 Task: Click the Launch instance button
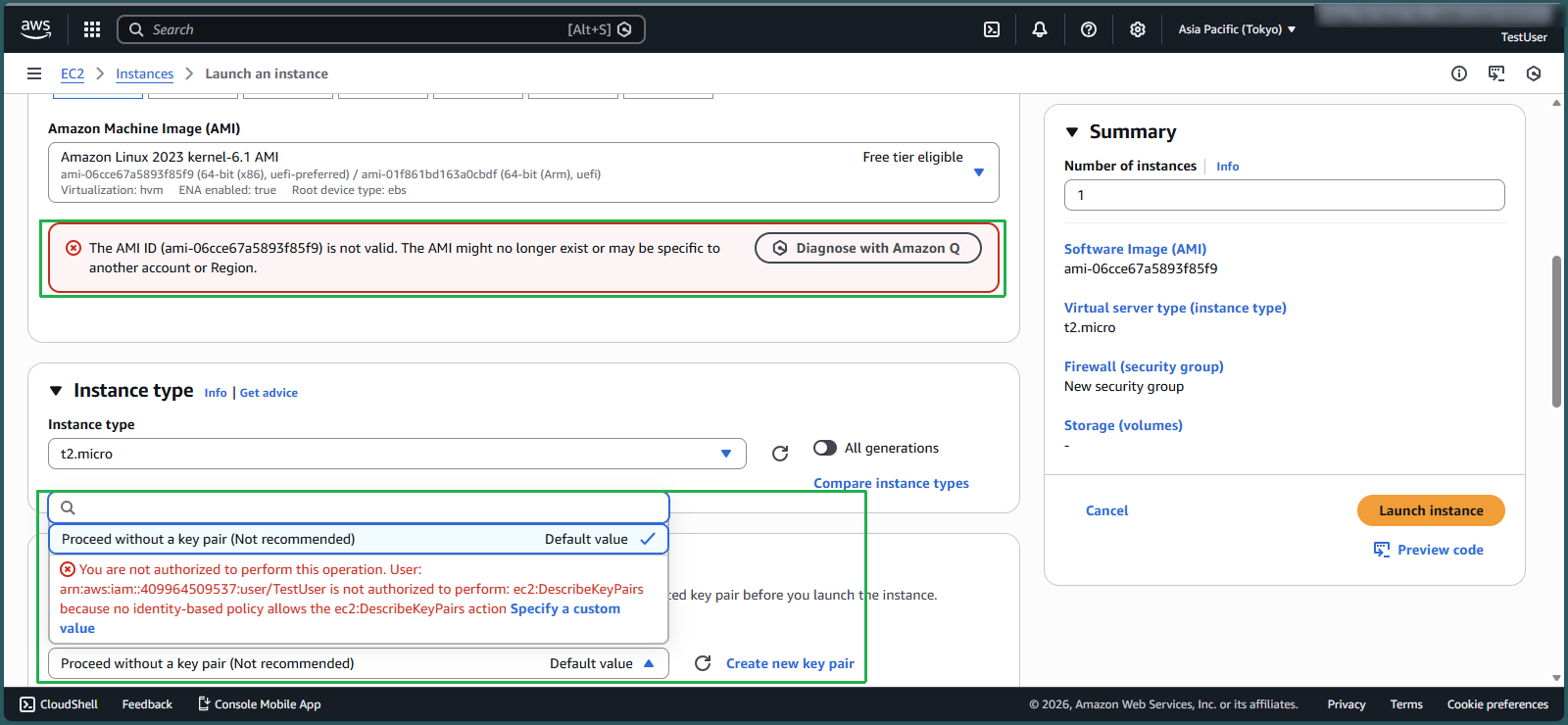(x=1431, y=510)
